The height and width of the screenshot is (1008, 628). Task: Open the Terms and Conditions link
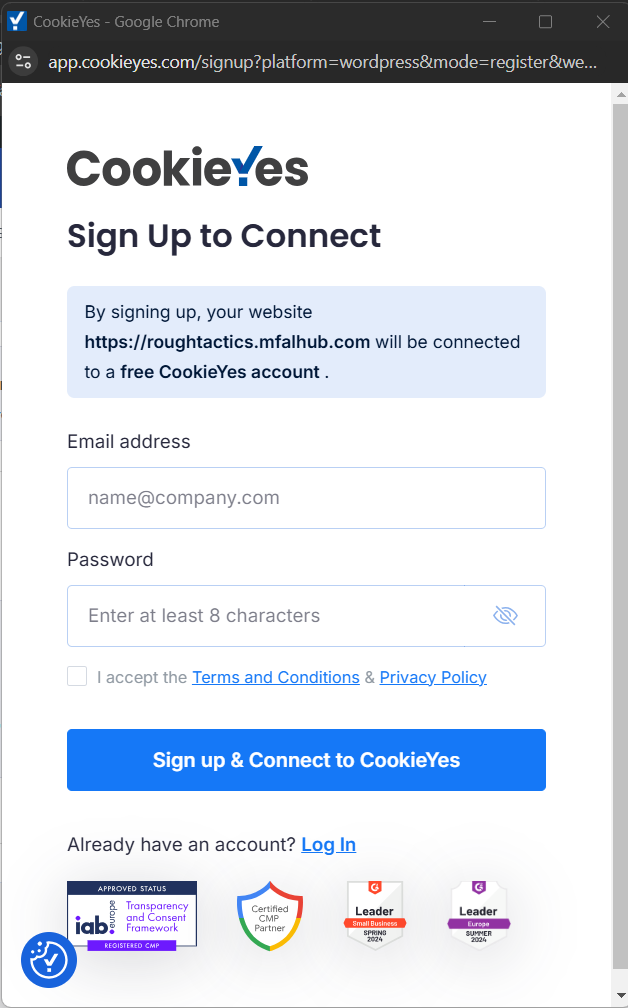276,678
